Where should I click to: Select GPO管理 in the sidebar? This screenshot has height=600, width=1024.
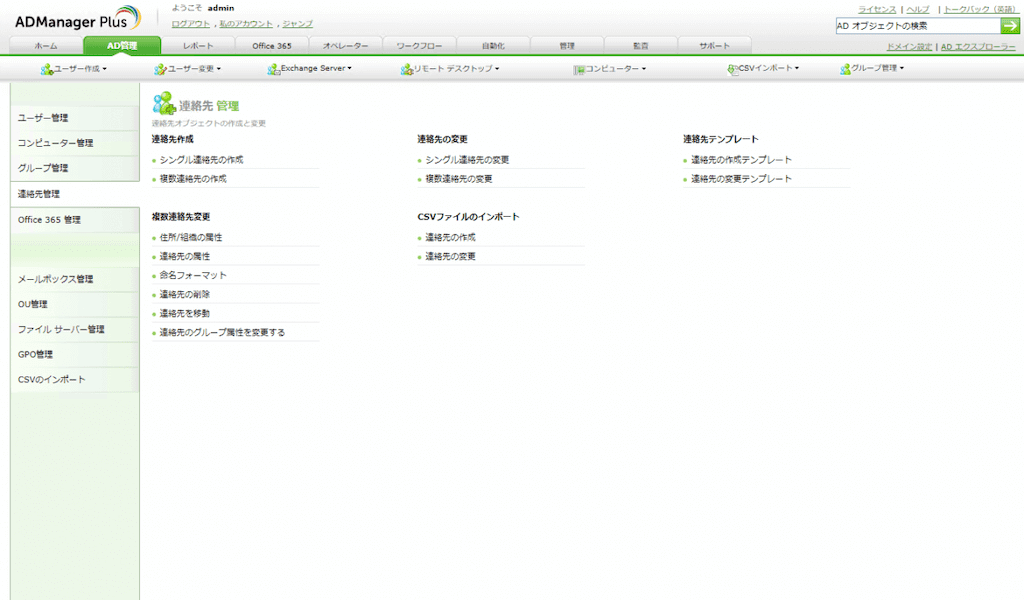74,355
